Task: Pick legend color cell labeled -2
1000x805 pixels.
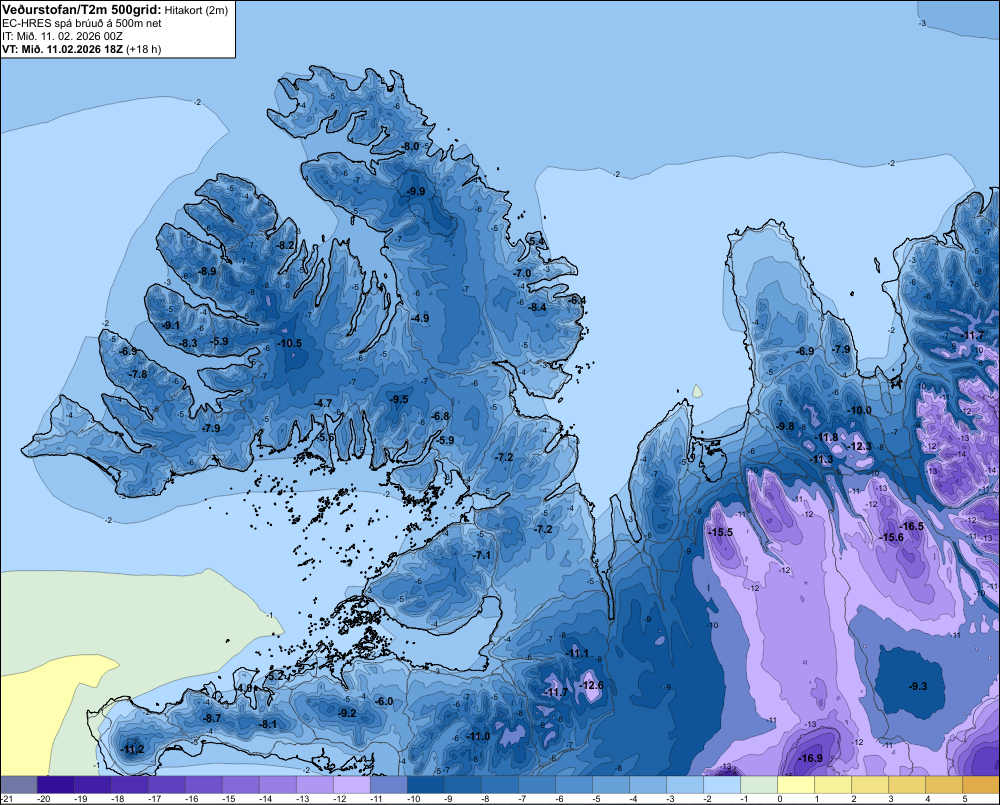Action: pyautogui.click(x=721, y=784)
